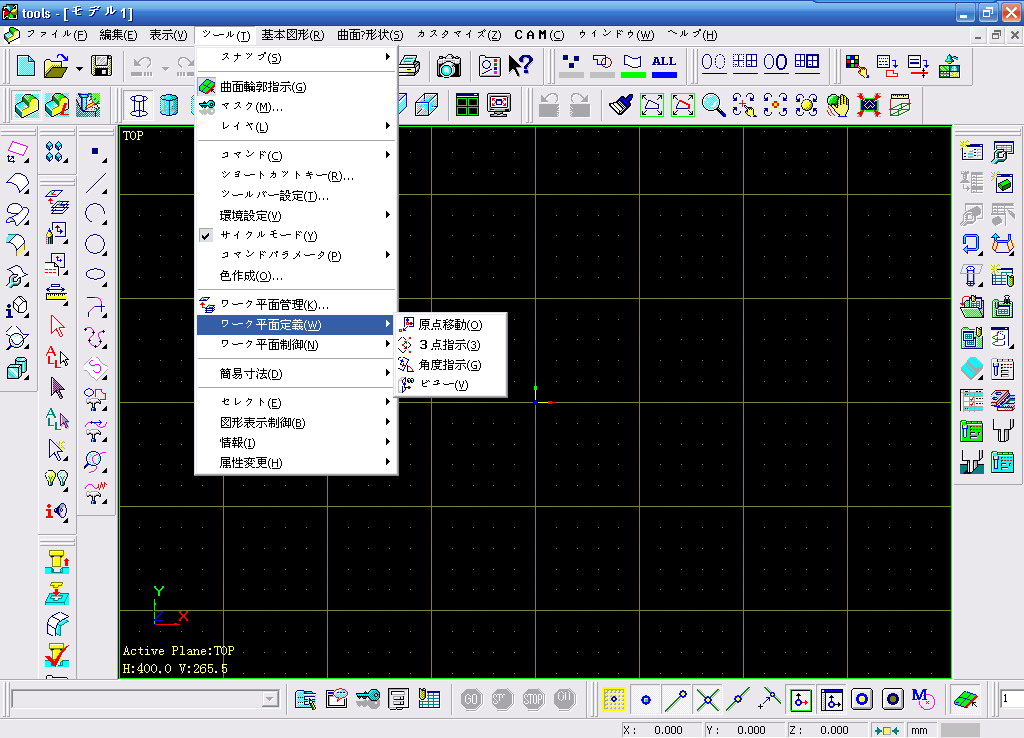Viewport: 1024px width, 738px height.
Task: Click the open folder toolbar icon
Action: 56,65
